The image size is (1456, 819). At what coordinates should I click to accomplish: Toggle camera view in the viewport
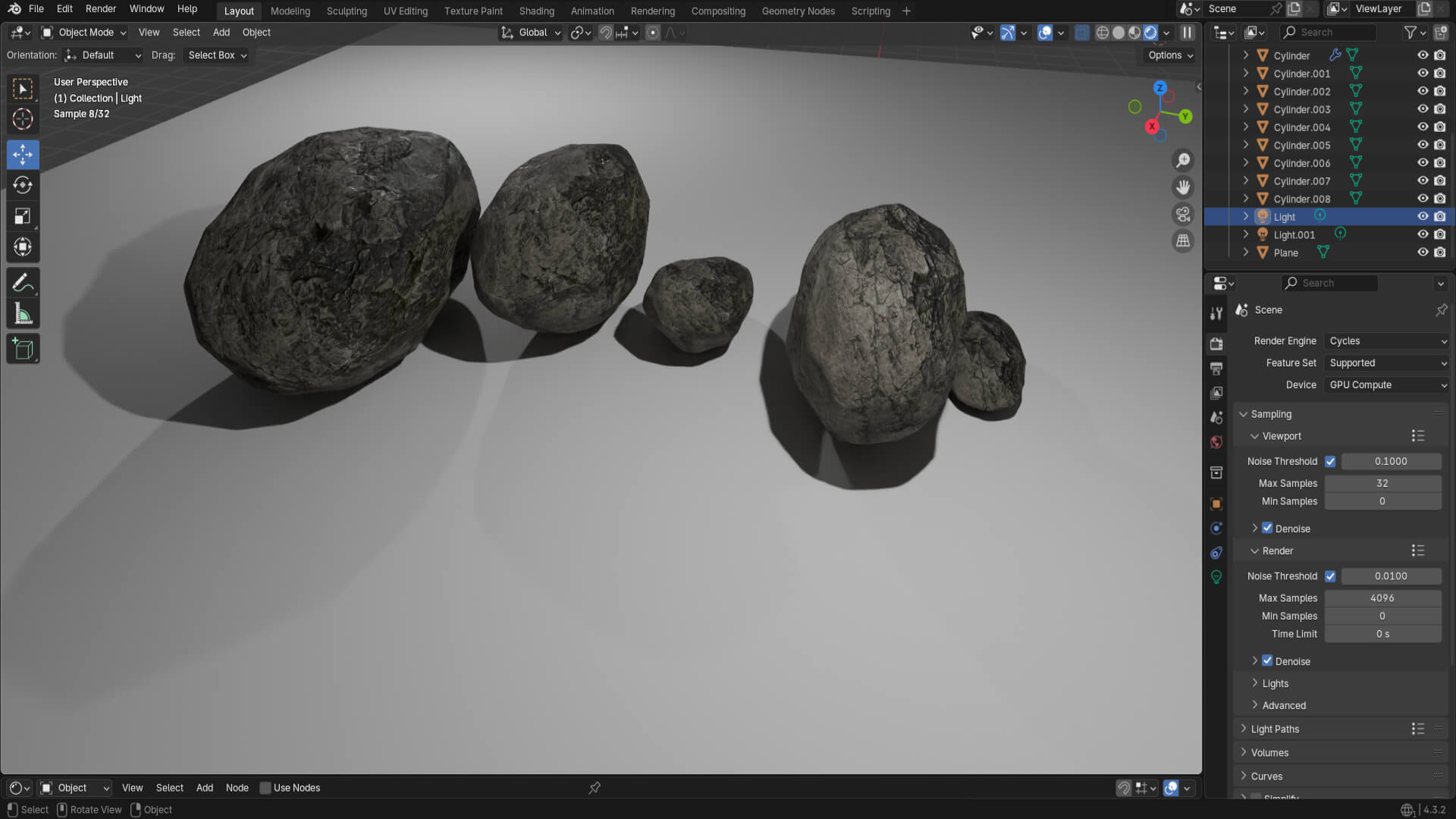coord(1182,214)
